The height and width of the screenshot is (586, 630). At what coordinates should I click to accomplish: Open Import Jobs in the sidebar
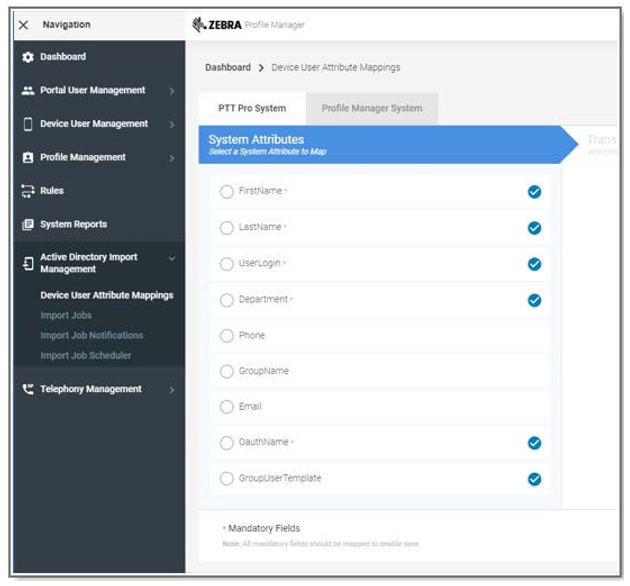click(x=66, y=316)
